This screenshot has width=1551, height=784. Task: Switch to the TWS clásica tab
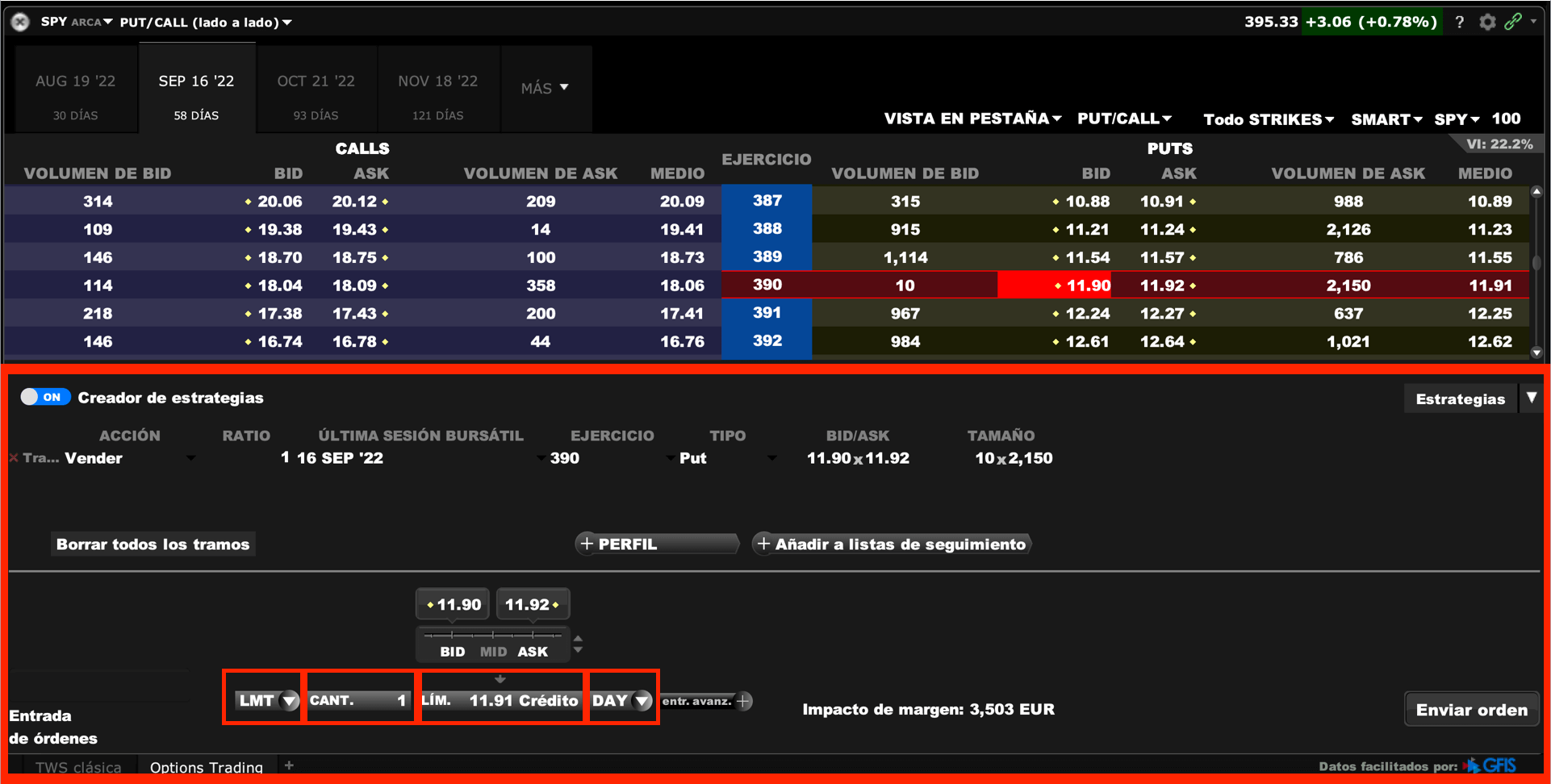click(78, 766)
